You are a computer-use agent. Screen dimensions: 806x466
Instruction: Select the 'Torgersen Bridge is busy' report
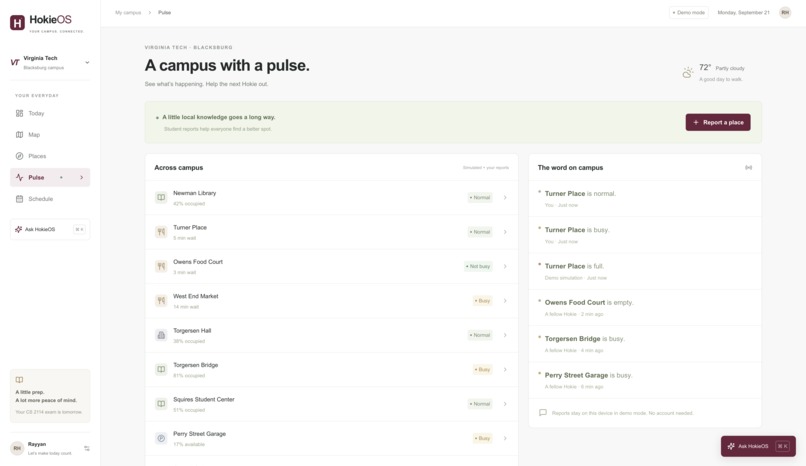645,344
